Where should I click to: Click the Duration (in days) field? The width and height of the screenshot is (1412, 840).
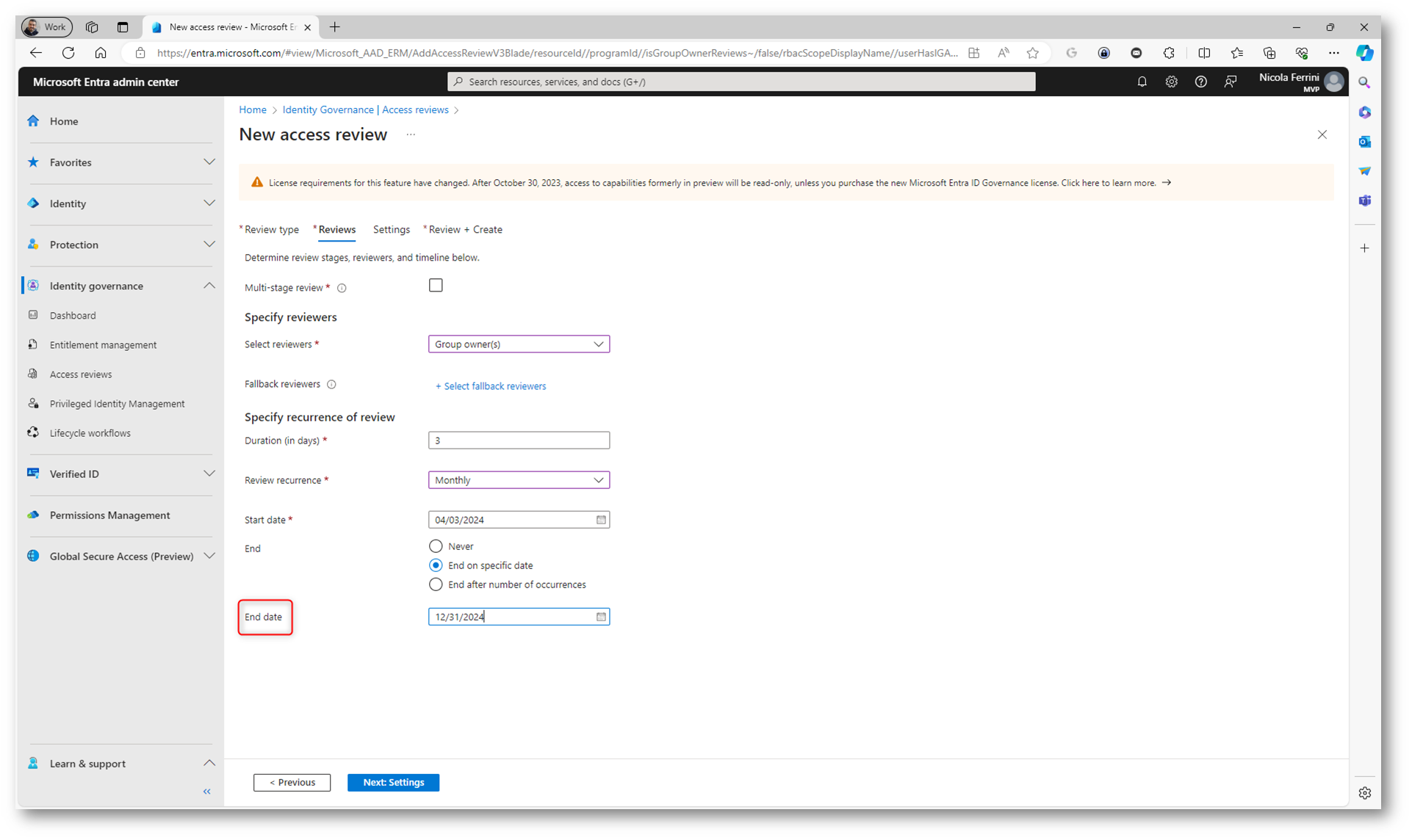[519, 441]
